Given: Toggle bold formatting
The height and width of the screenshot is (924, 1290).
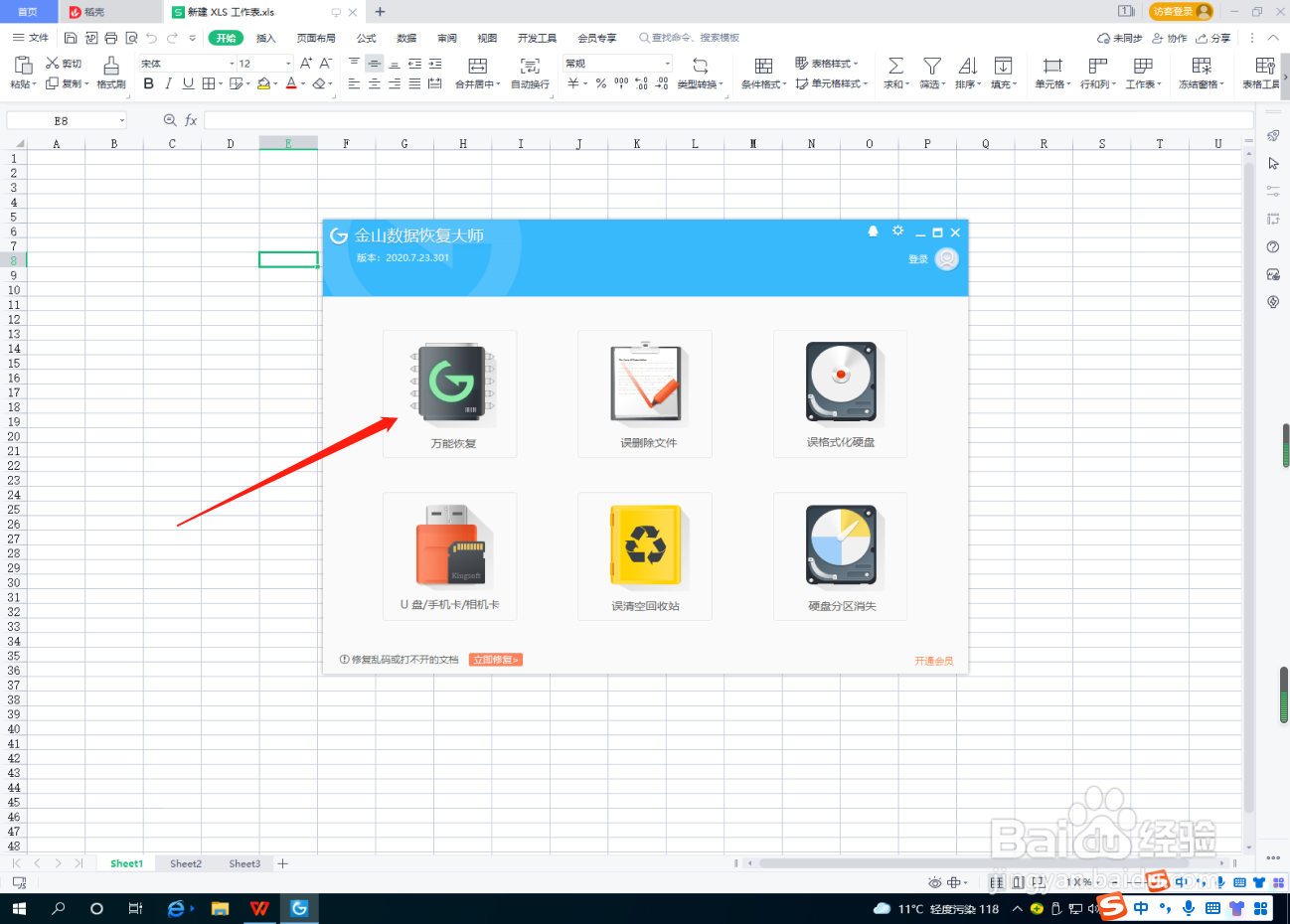Looking at the screenshot, I should point(149,84).
